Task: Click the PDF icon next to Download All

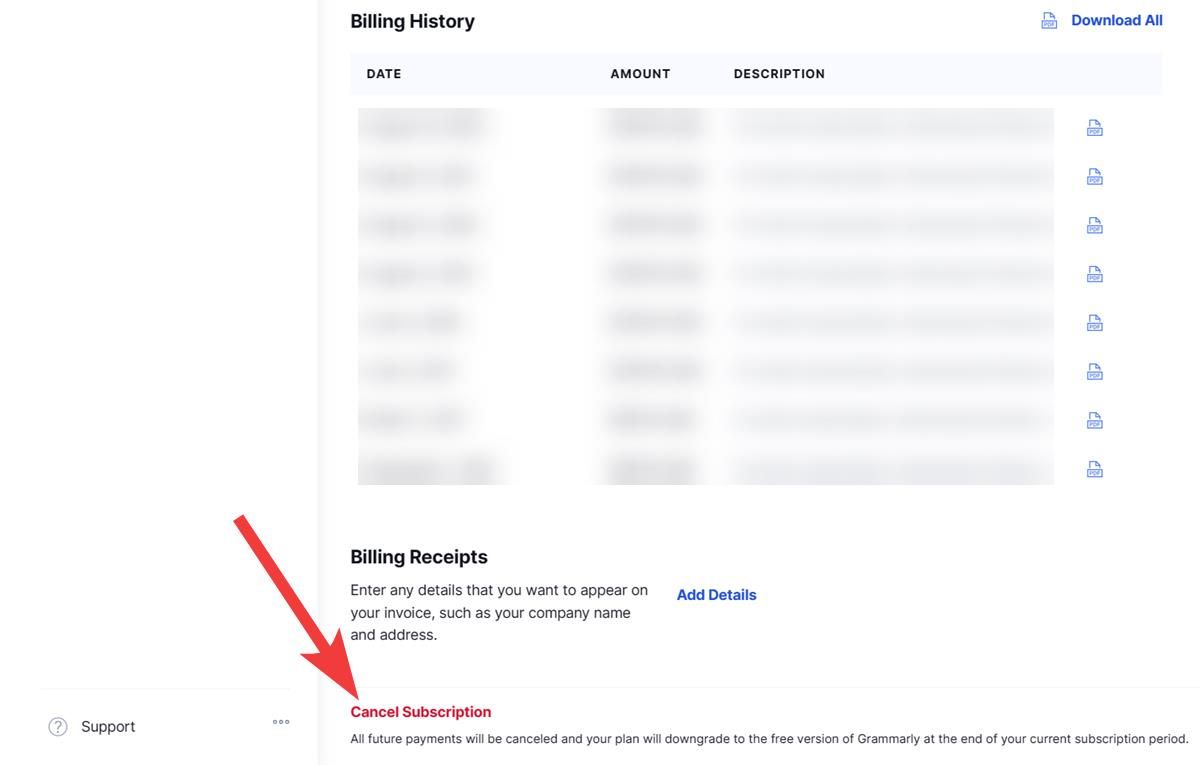Action: click(1048, 19)
